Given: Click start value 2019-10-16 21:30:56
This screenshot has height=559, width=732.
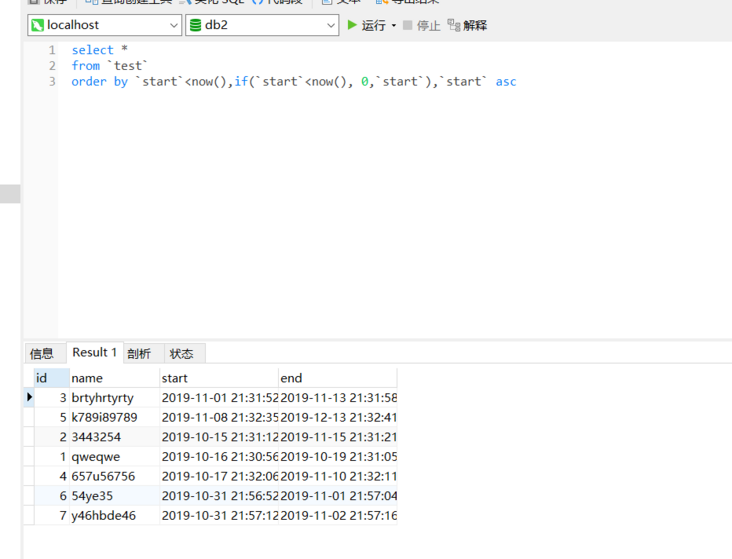Looking at the screenshot, I should 219,457.
